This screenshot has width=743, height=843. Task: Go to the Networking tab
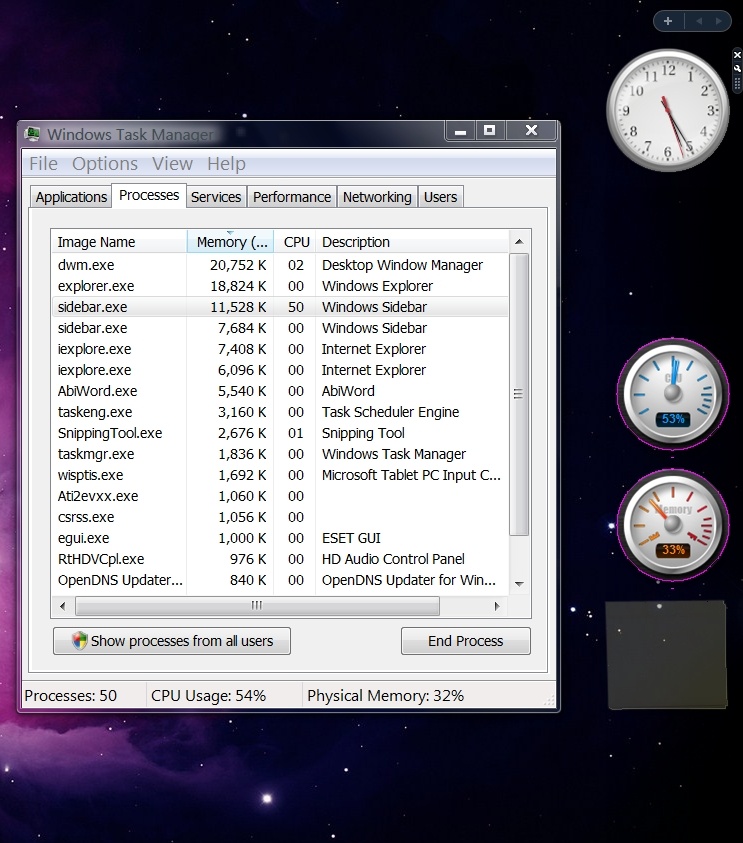click(377, 197)
